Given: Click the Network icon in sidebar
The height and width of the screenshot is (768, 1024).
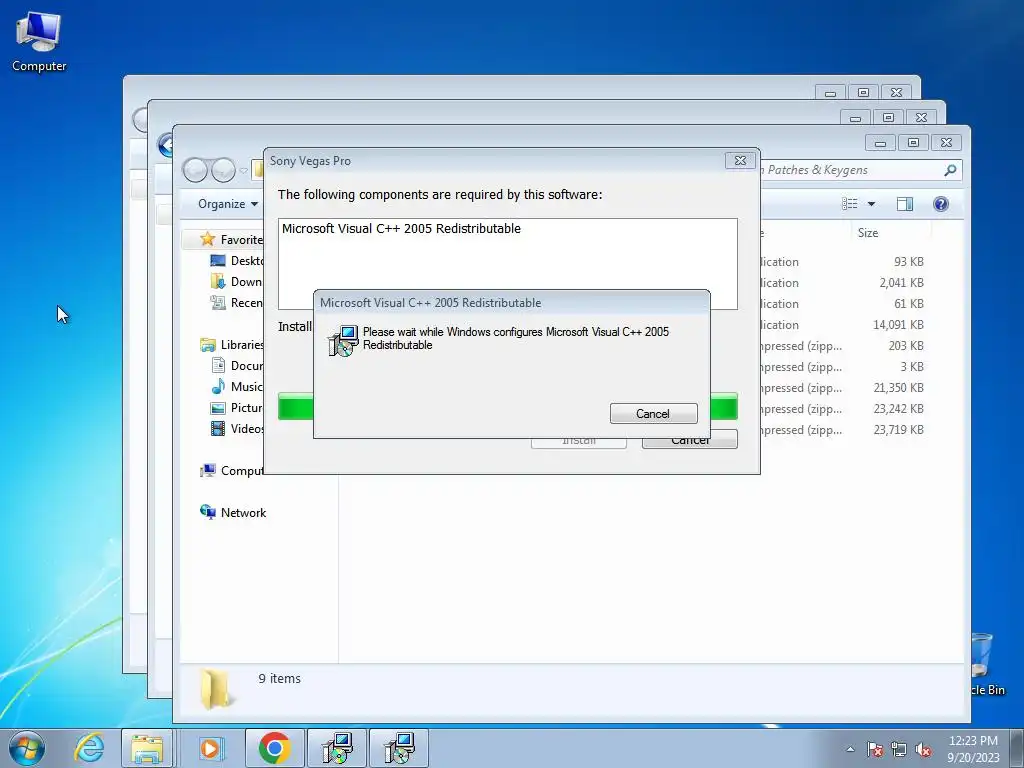Looking at the screenshot, I should tap(208, 512).
